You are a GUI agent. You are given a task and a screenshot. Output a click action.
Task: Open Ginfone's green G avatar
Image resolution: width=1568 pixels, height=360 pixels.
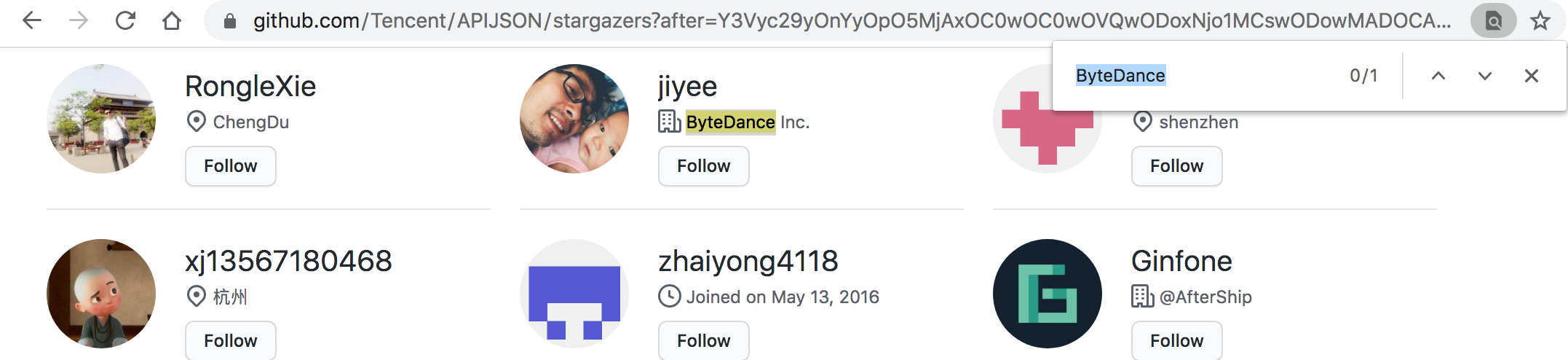pos(1048,294)
